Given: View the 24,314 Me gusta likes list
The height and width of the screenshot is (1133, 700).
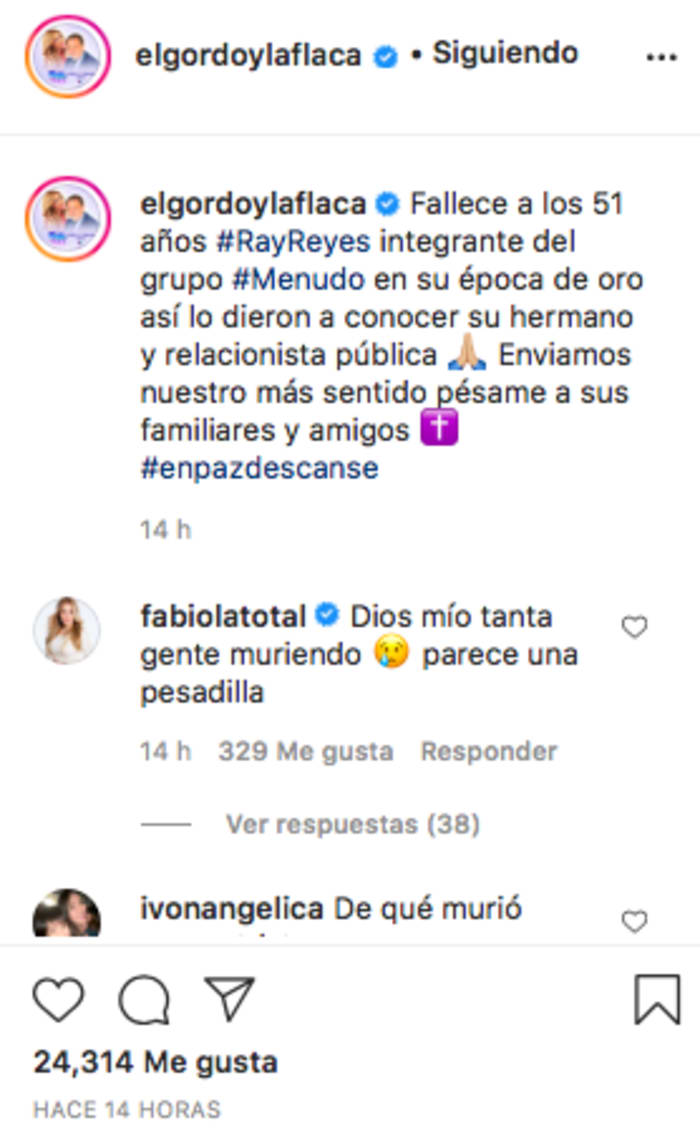Looking at the screenshot, I should coord(156,1061).
